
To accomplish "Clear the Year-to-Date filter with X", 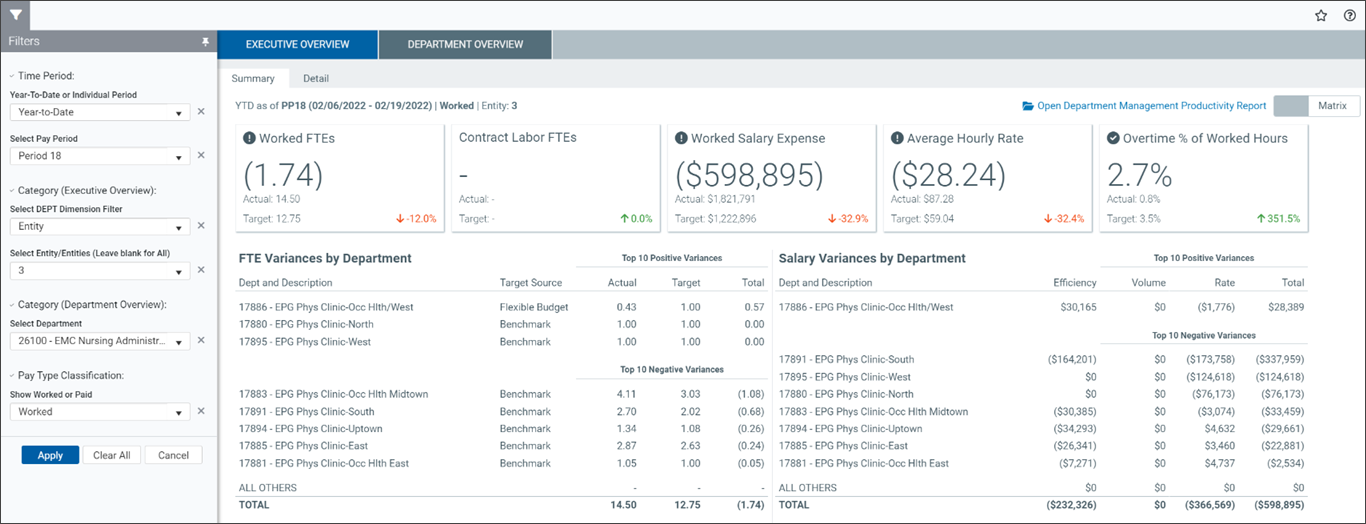I will [x=201, y=112].
